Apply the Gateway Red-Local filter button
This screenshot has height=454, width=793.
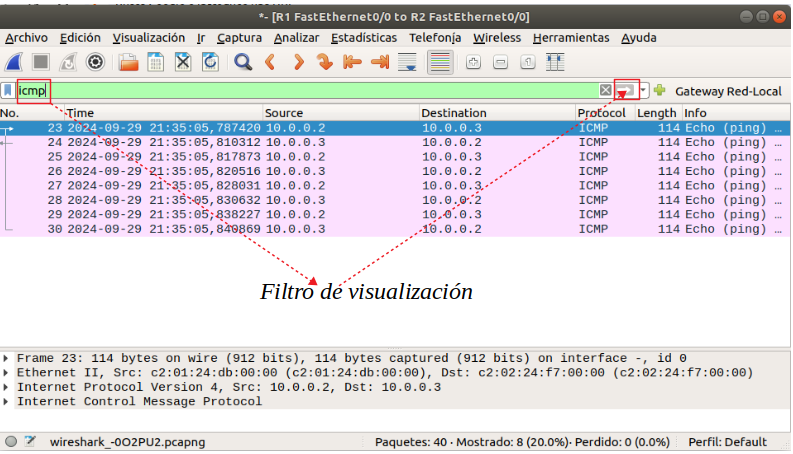click(x=728, y=92)
